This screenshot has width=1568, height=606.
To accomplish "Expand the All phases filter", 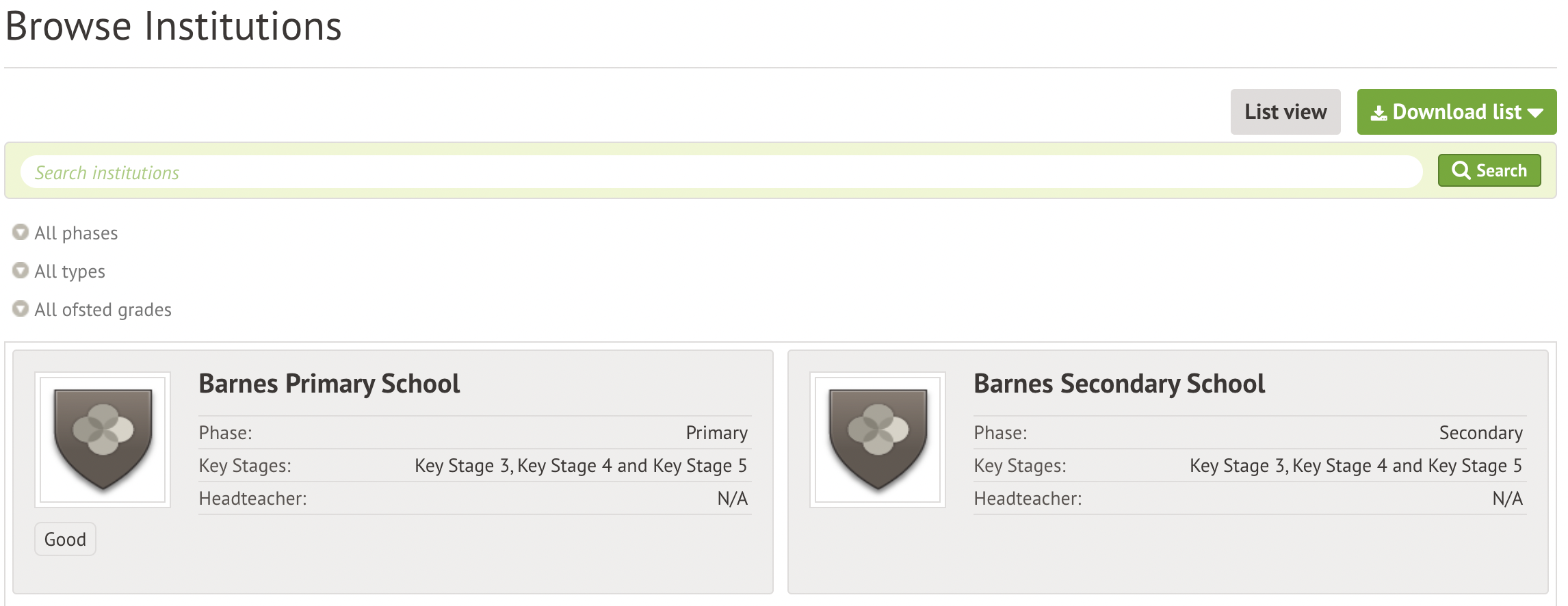I will pyautogui.click(x=76, y=233).
